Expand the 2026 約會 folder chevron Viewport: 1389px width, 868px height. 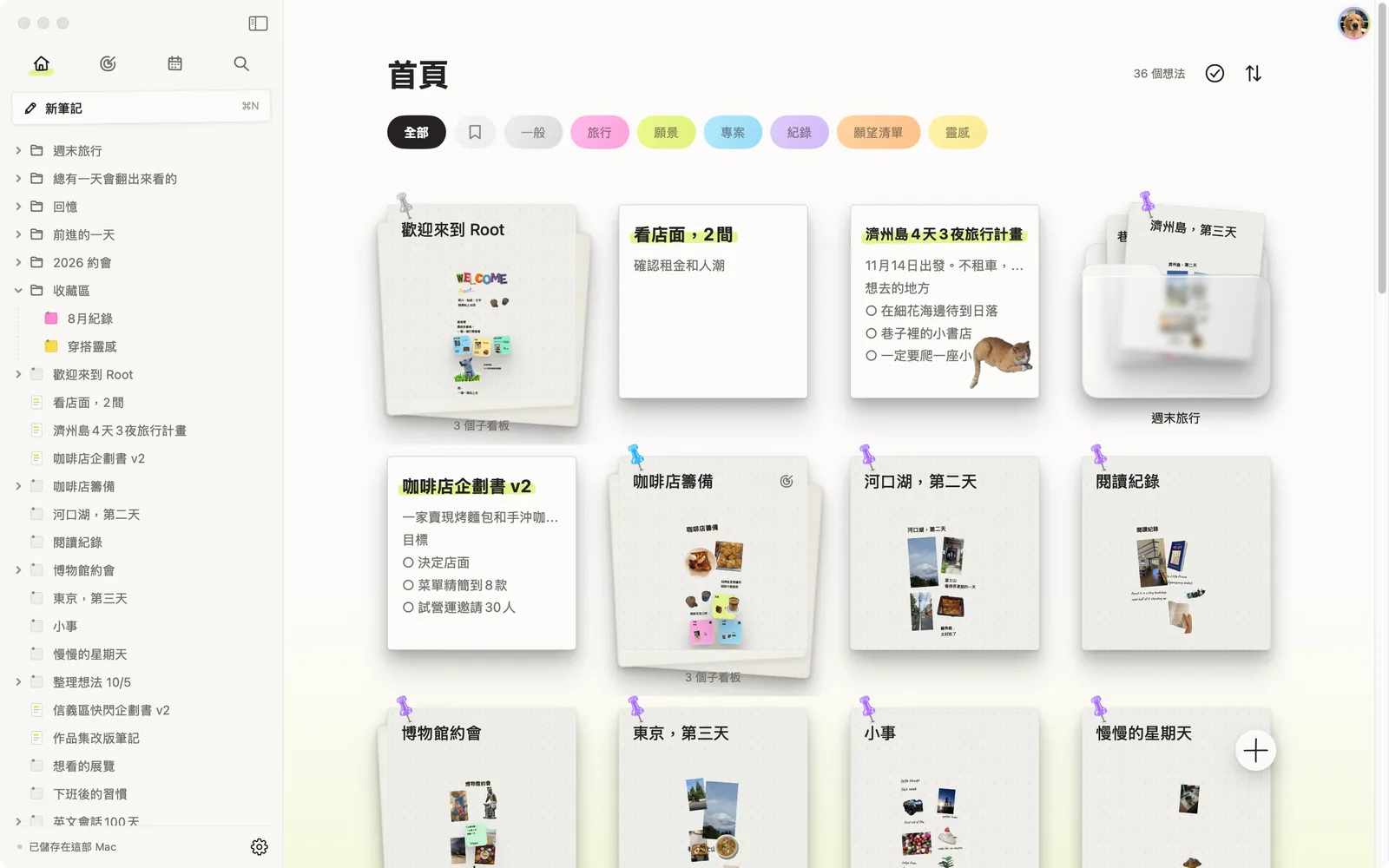coord(18,262)
